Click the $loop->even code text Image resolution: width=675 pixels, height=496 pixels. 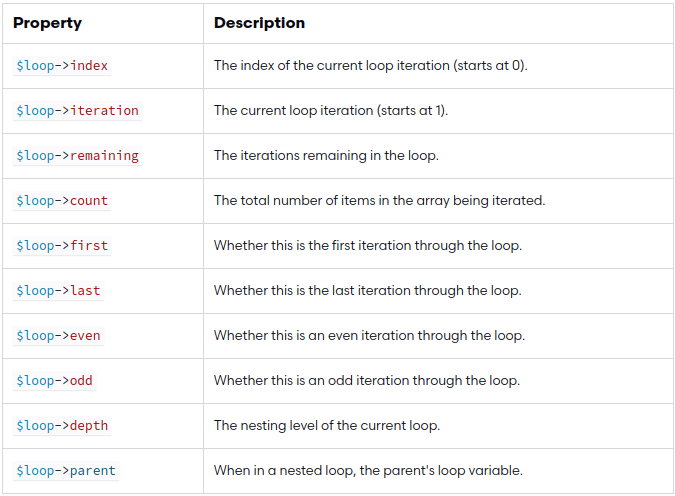pos(58,336)
